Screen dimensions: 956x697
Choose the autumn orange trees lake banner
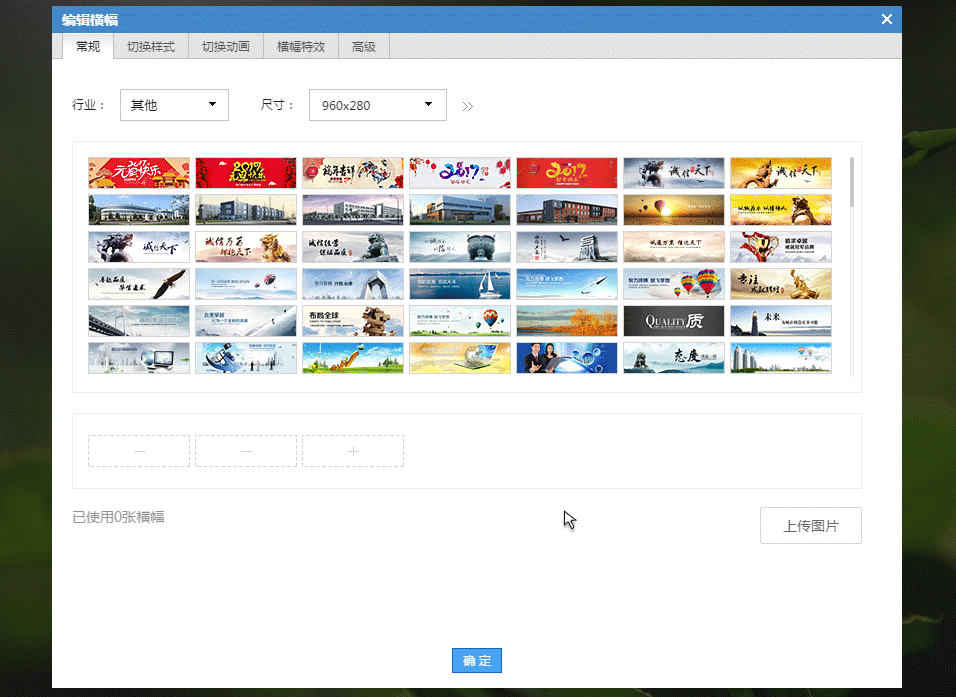[567, 321]
